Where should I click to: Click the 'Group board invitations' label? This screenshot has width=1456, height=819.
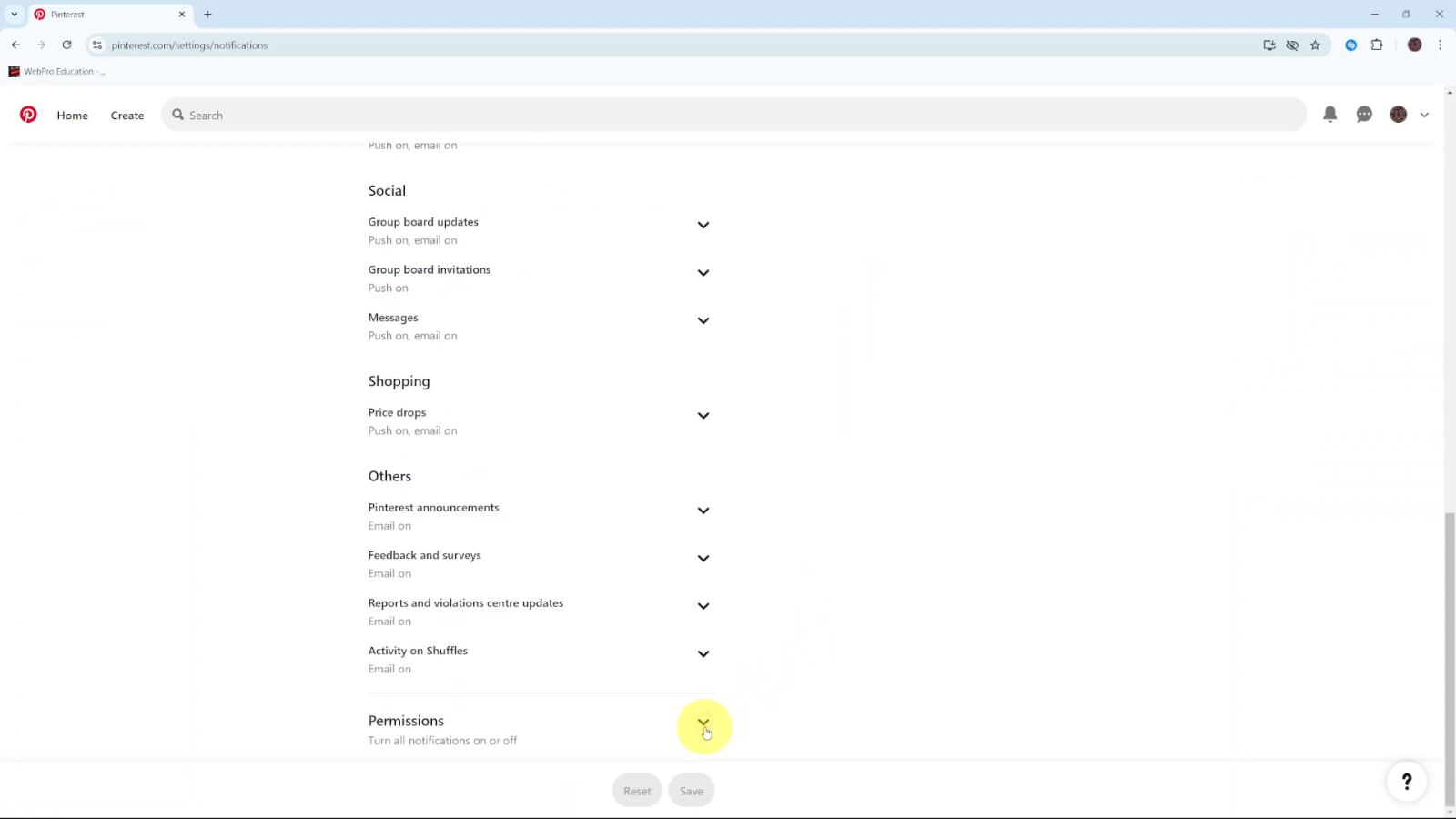(x=430, y=269)
